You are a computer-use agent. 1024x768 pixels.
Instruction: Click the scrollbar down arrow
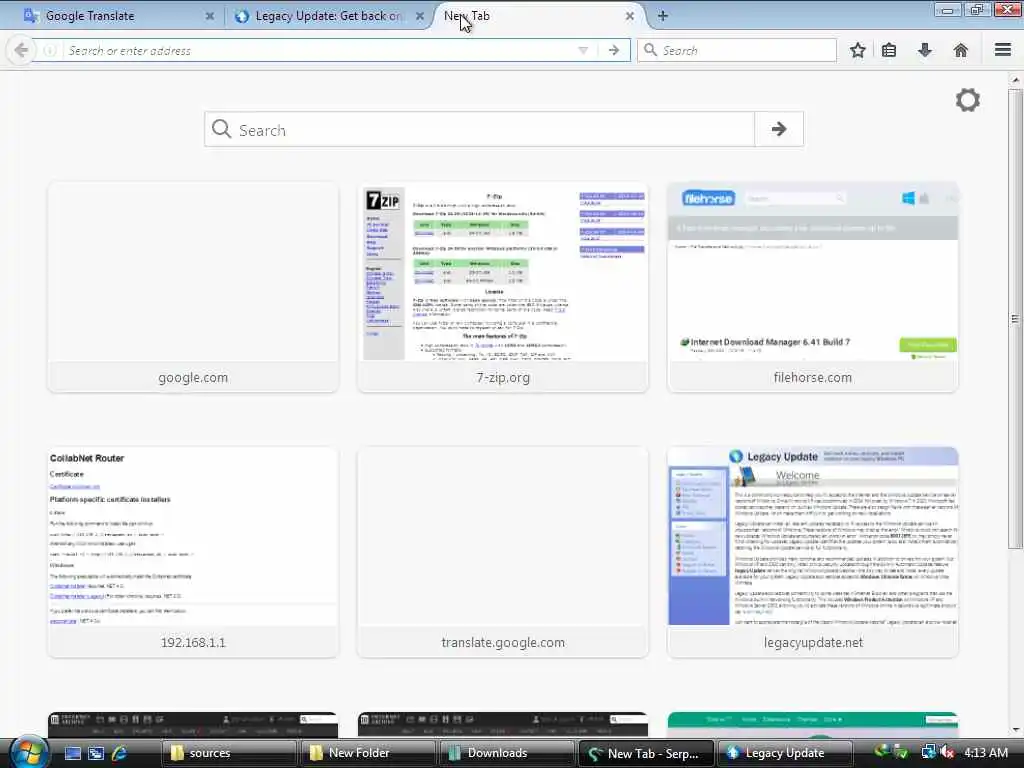coord(1015,729)
